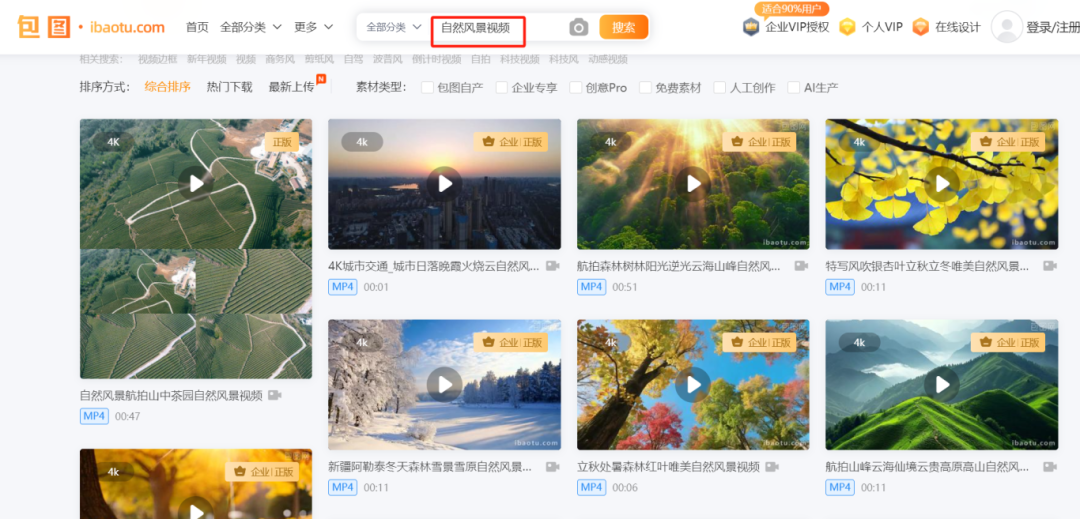Open title 自然风景航拍山中茶园自然风景视频

[x=171, y=395]
